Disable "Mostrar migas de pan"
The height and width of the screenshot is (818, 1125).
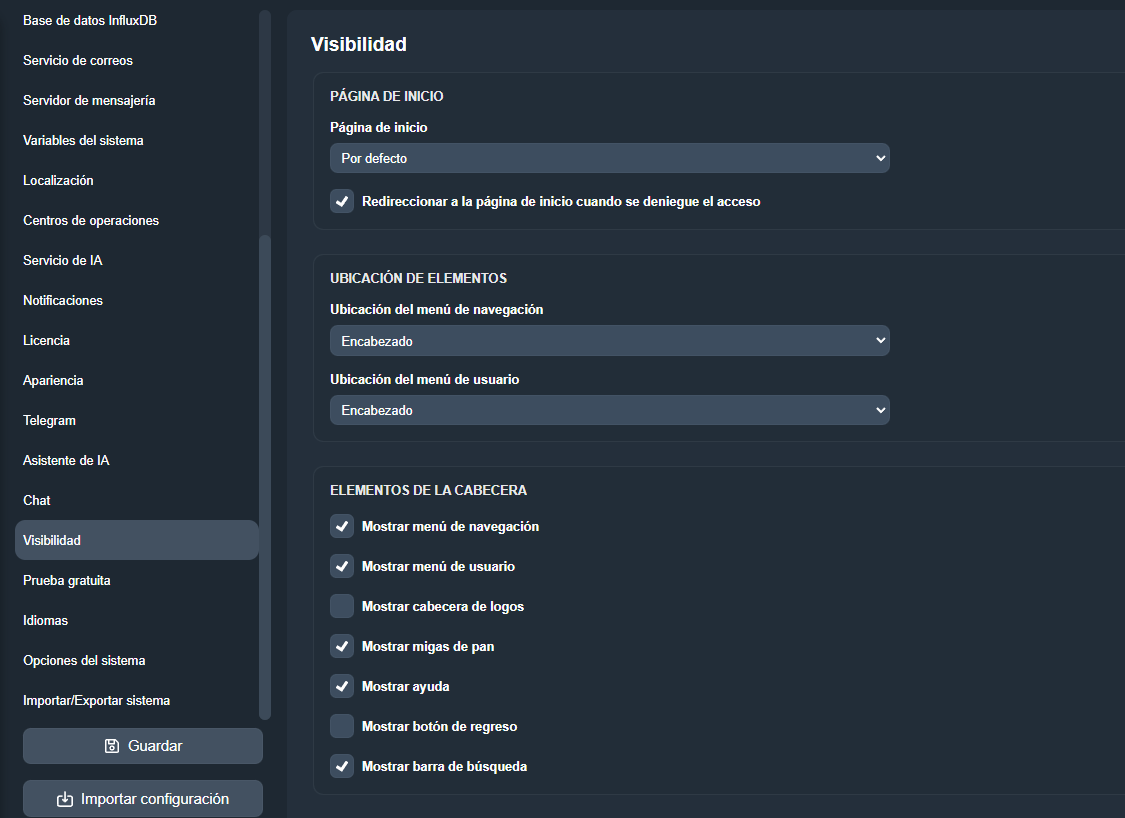tap(342, 646)
